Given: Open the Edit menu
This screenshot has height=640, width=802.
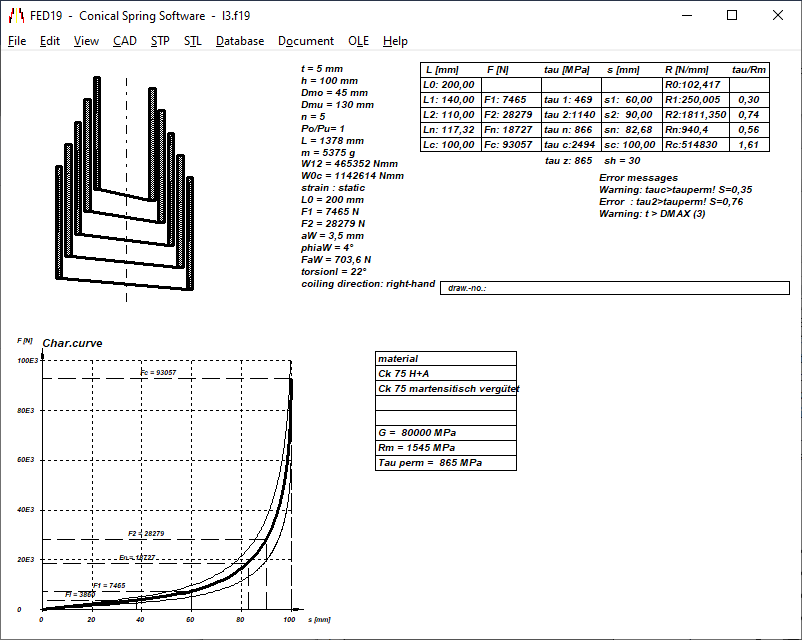Looking at the screenshot, I should [x=50, y=41].
